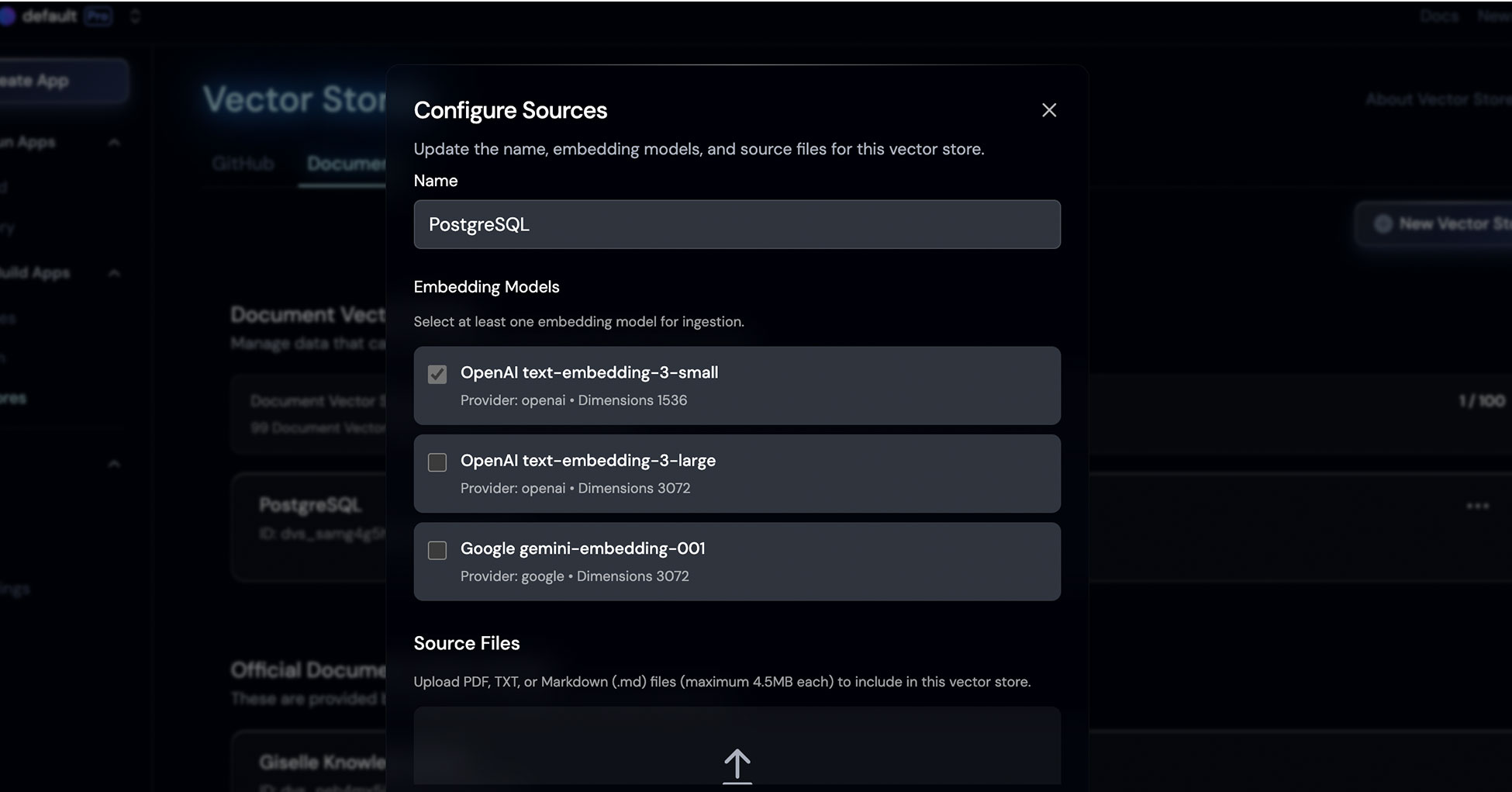Click the Pro badge beside the workspace name
Image resolution: width=1512 pixels, height=792 pixels.
98,16
